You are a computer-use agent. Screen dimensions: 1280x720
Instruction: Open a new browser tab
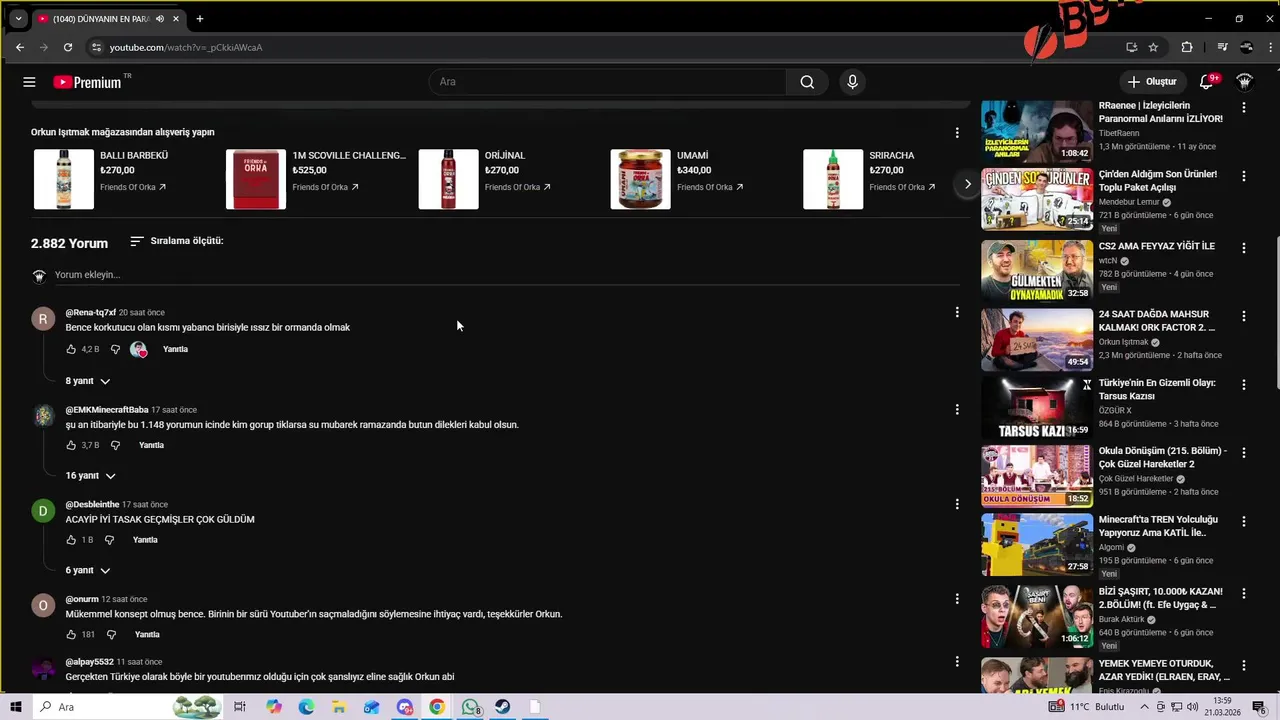(x=200, y=18)
